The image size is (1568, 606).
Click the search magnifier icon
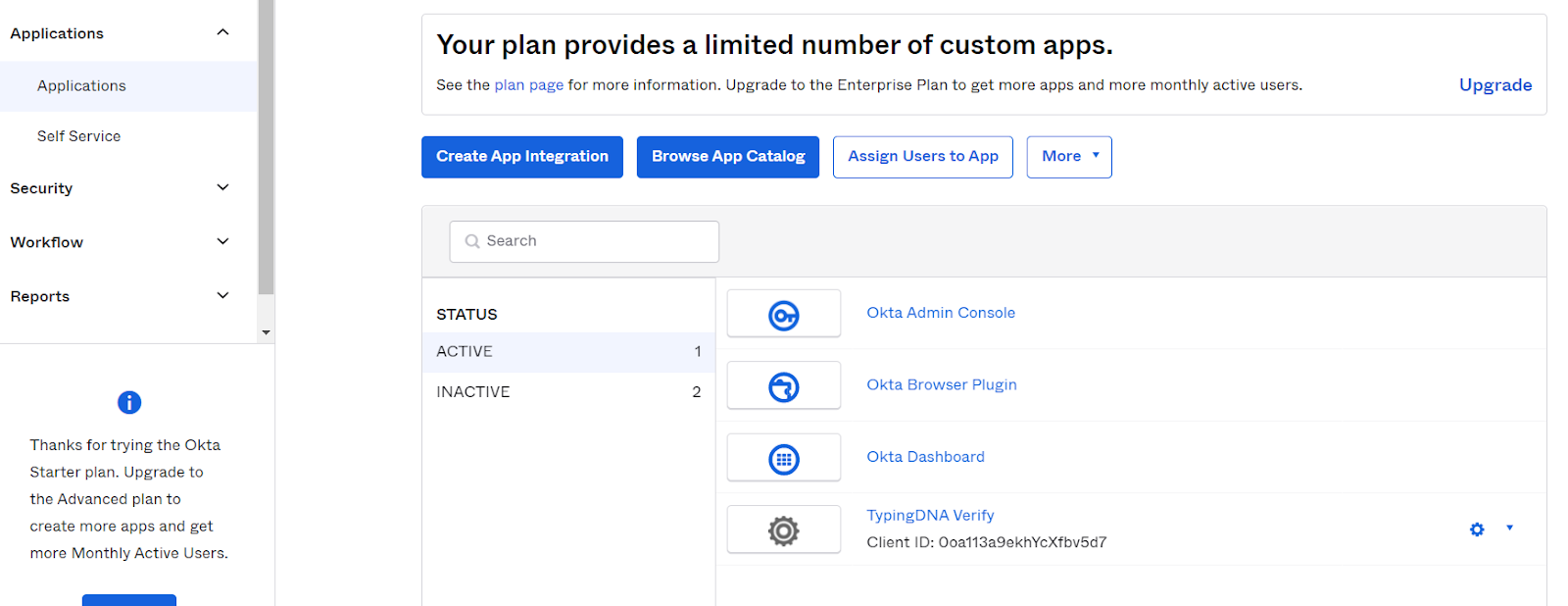472,241
